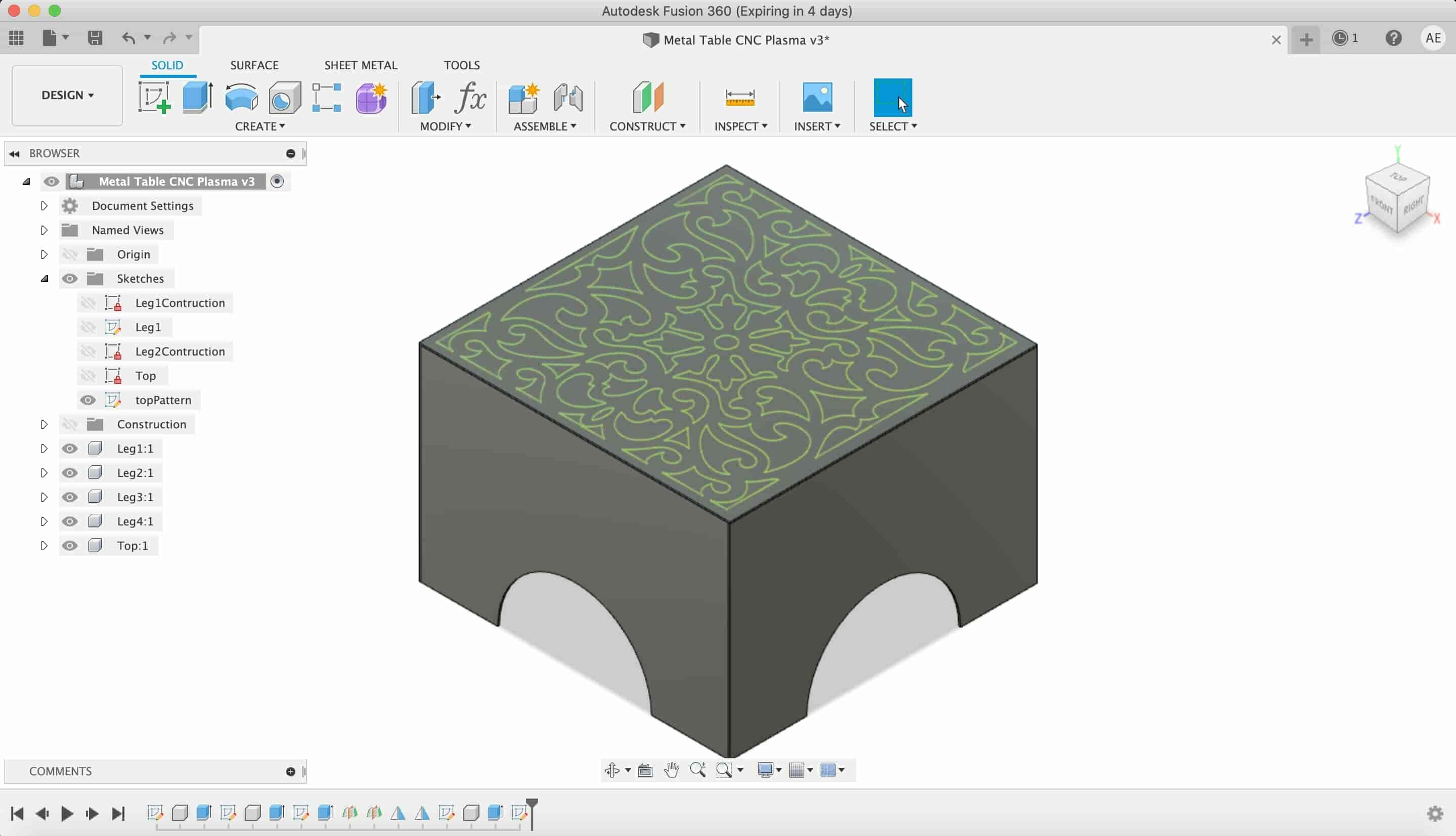Open the Help question mark icon
The height and width of the screenshot is (836, 1456).
coord(1393,38)
